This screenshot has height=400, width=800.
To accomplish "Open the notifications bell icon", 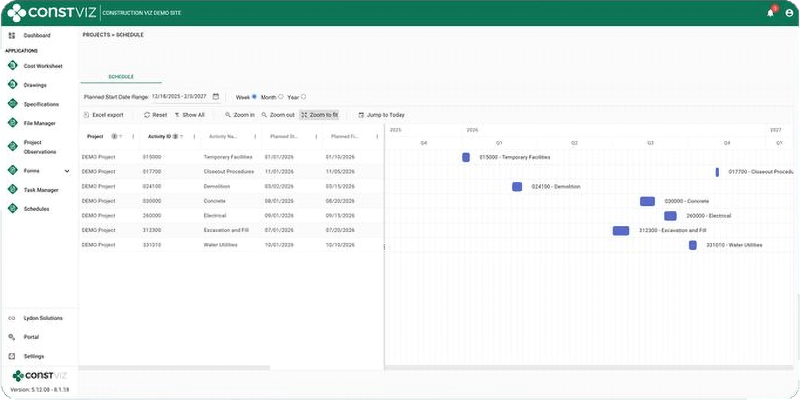I will pos(770,13).
